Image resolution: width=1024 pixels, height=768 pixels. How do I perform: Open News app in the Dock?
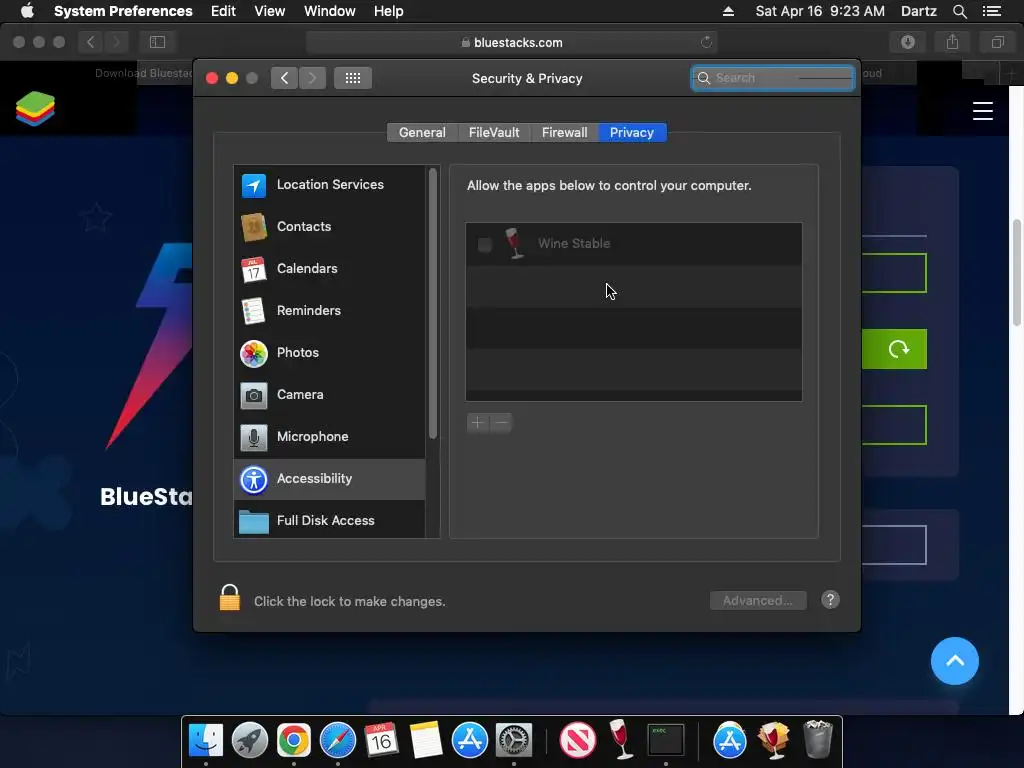(x=577, y=740)
